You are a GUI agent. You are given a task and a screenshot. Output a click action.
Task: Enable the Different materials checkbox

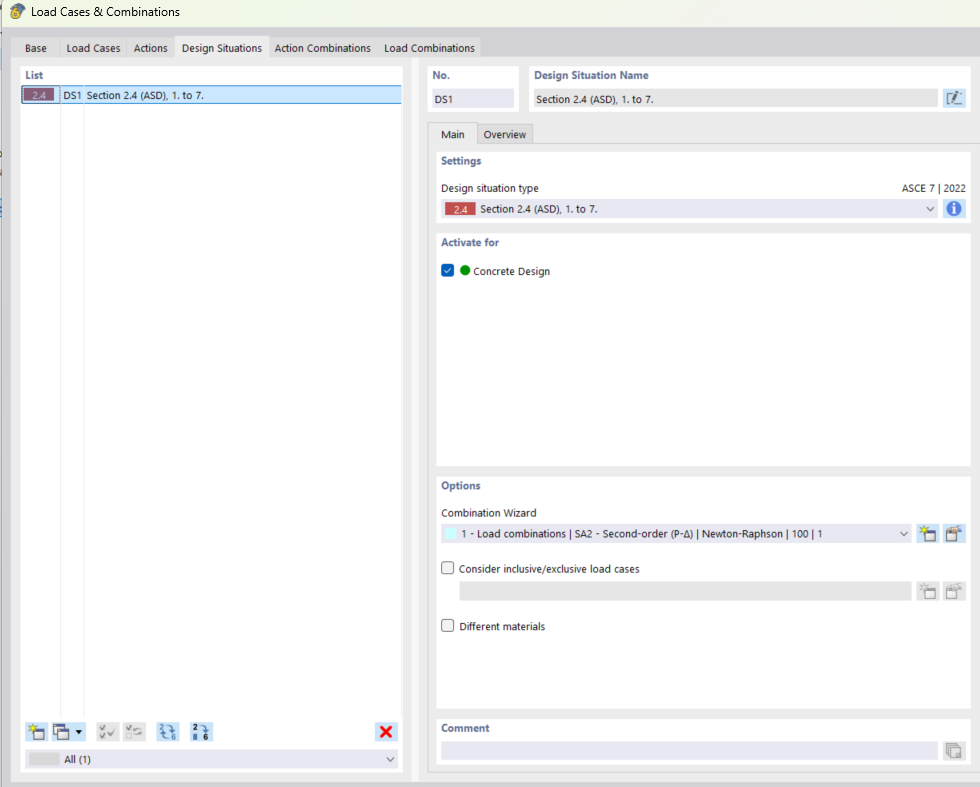(x=448, y=625)
